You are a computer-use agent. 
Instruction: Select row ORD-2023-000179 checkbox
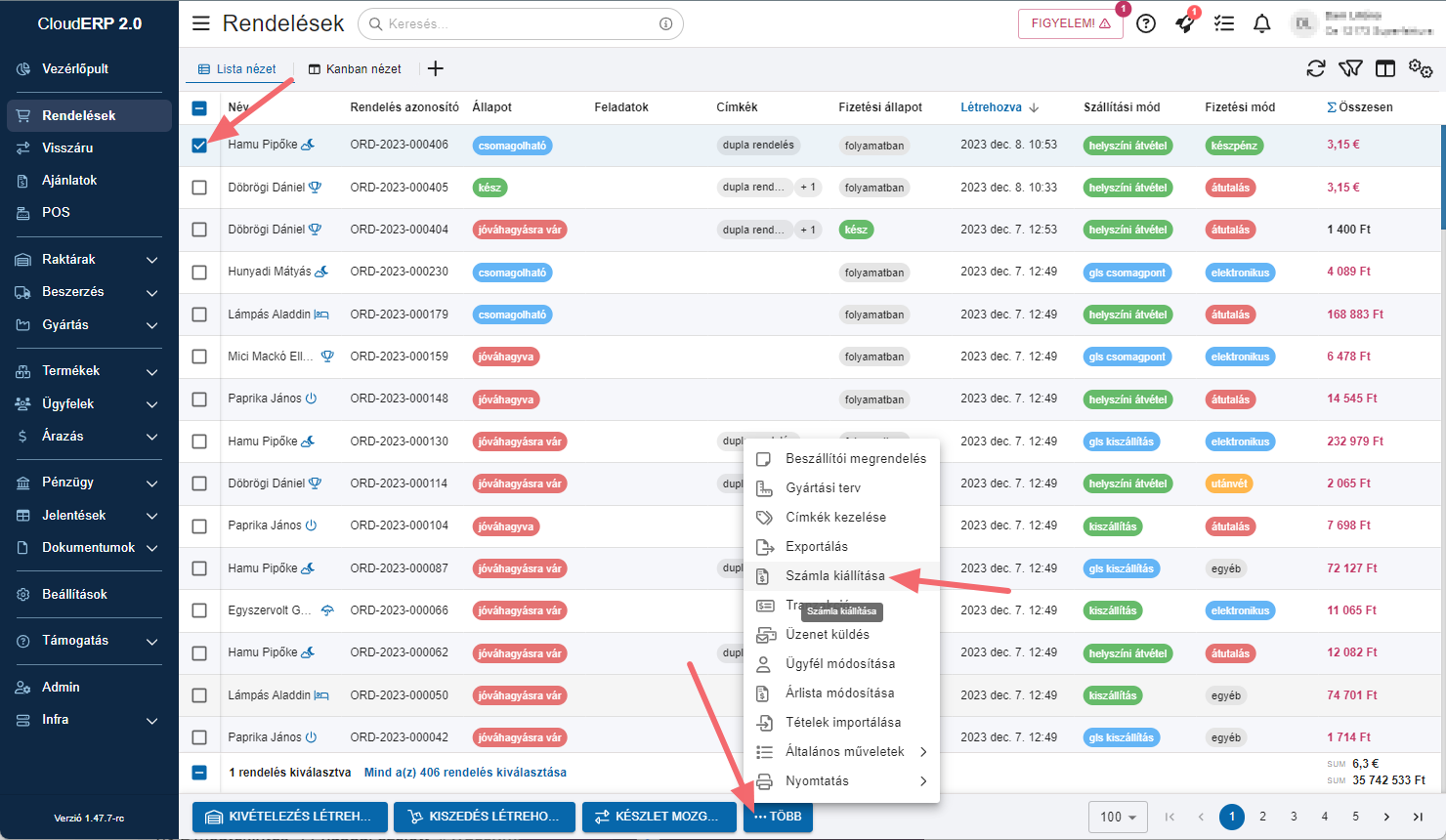pos(199,315)
